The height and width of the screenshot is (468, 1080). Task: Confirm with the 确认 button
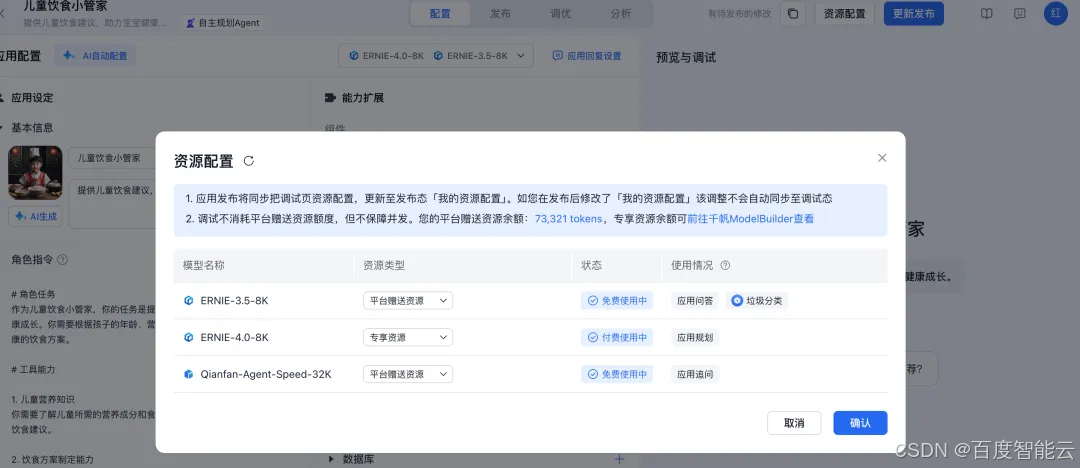click(x=860, y=423)
